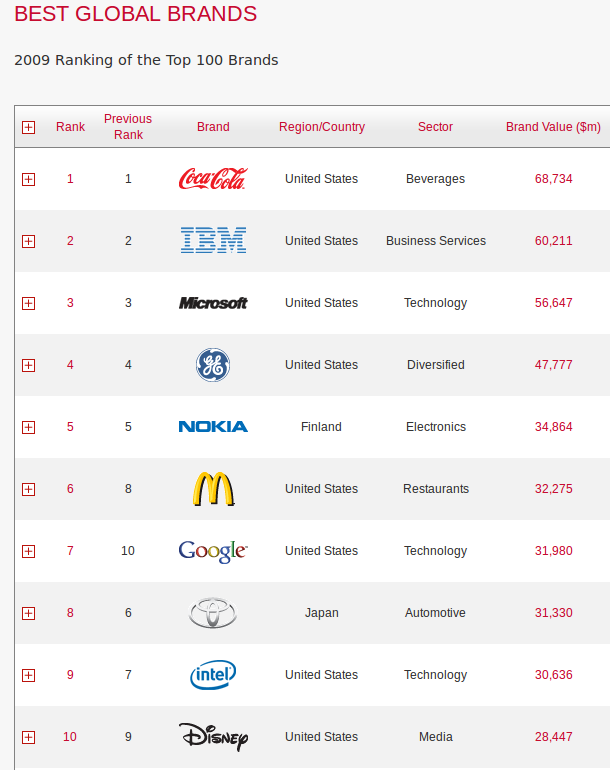Click the Coca-Cola brand logo
The height and width of the screenshot is (770, 610).
coord(213,179)
